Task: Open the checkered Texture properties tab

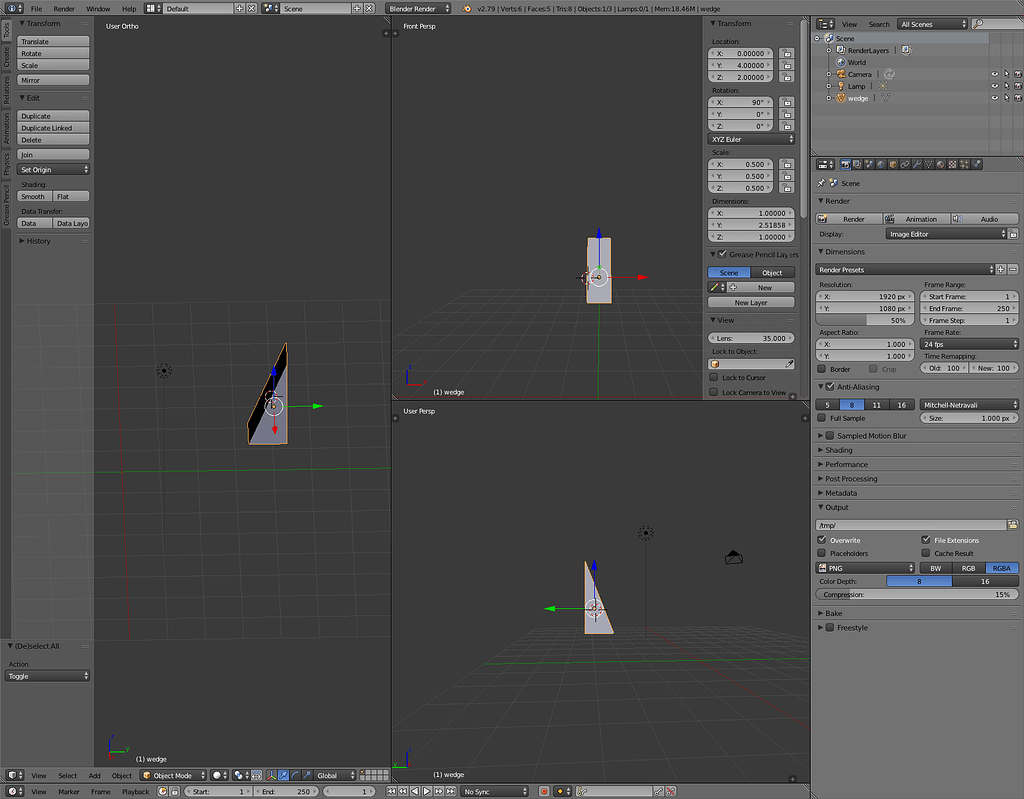Action: point(952,164)
